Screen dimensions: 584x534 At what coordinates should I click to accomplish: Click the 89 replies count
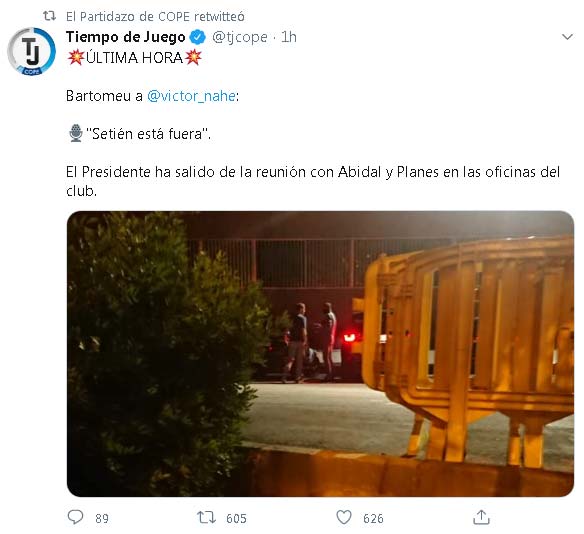click(x=102, y=518)
